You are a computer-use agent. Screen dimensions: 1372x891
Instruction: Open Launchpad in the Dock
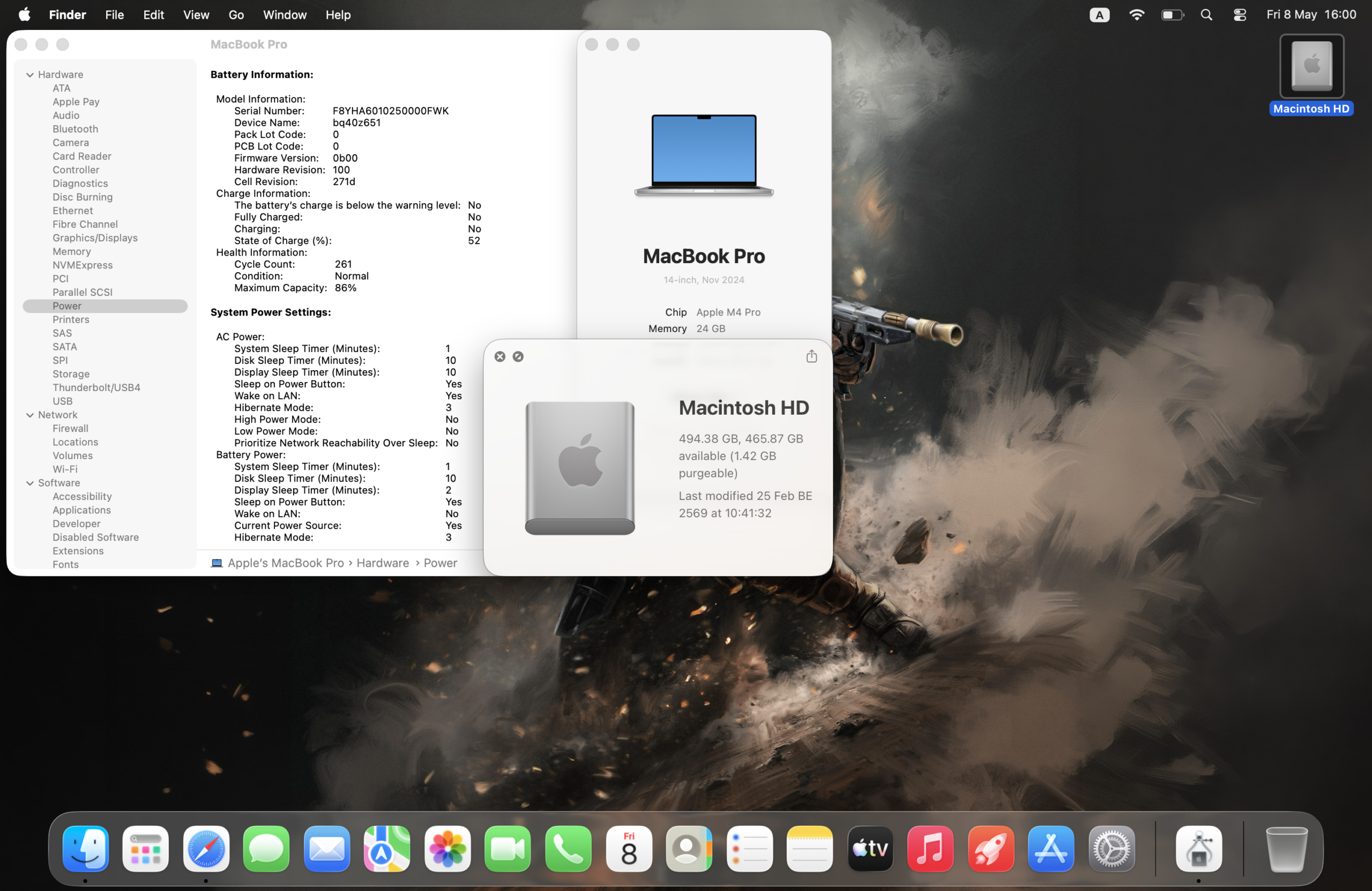pos(145,848)
